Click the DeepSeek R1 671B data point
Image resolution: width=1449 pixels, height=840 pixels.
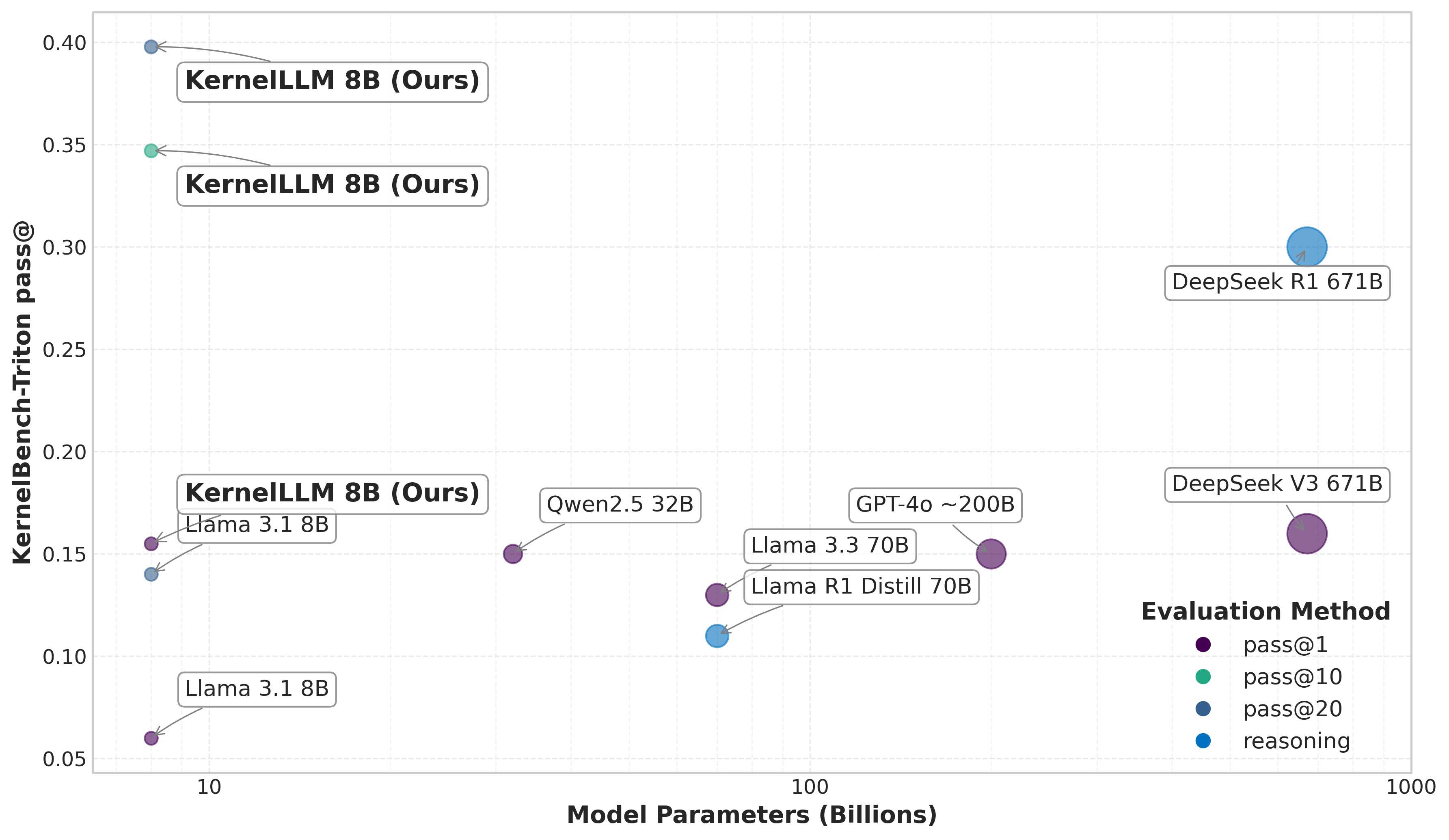[1306, 247]
